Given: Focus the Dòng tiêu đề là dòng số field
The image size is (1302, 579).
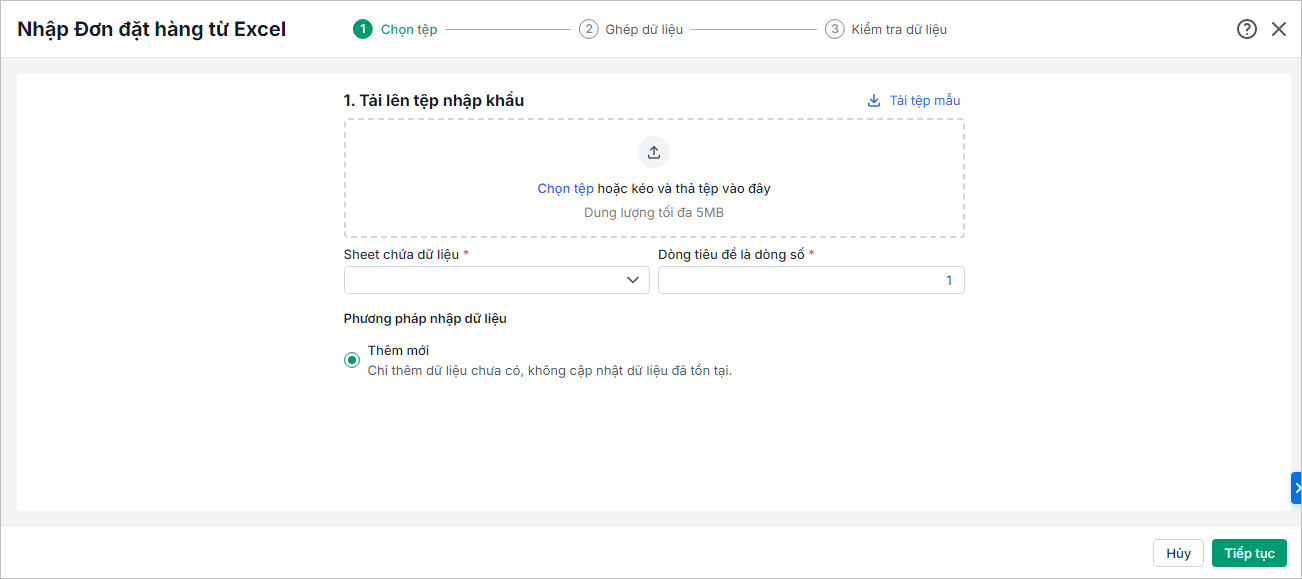Looking at the screenshot, I should click(x=810, y=280).
